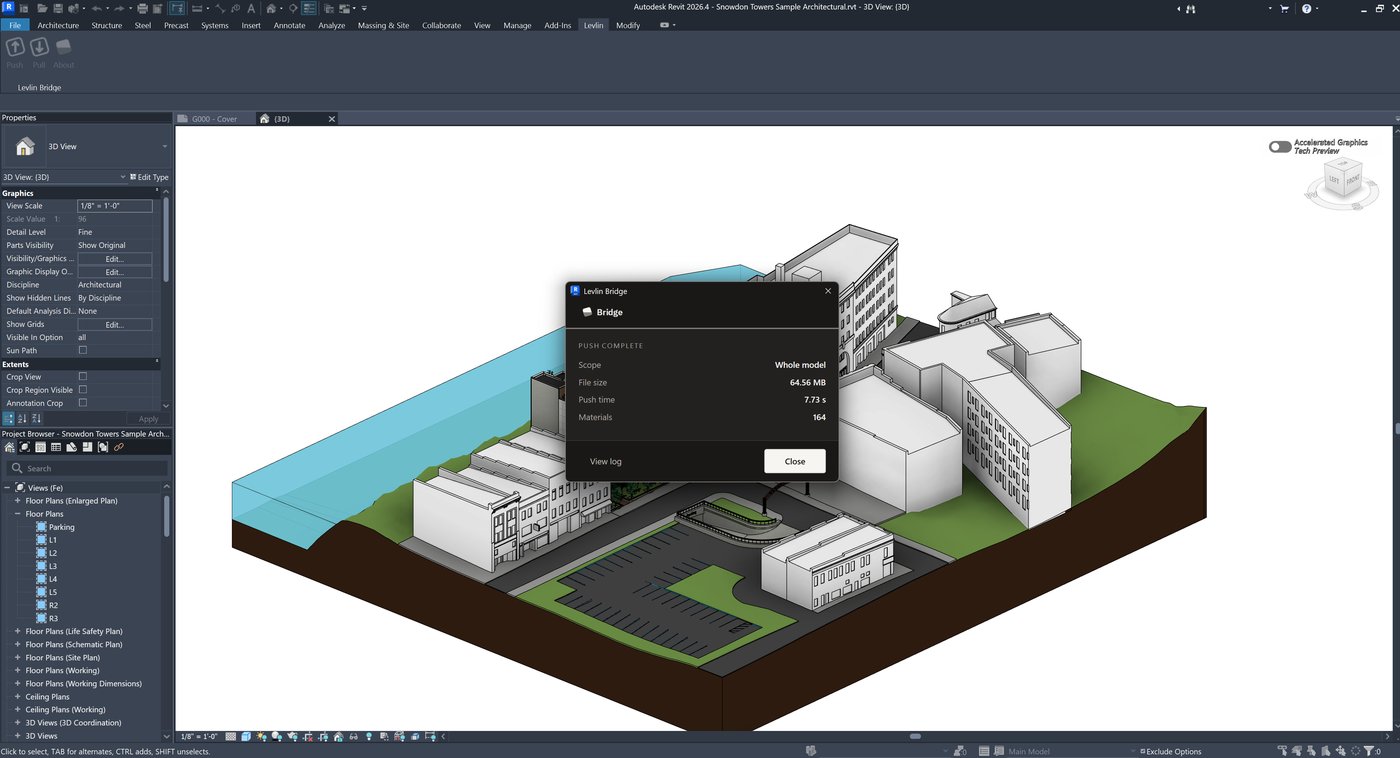Click Sun Path icon in view control bar

261,736
